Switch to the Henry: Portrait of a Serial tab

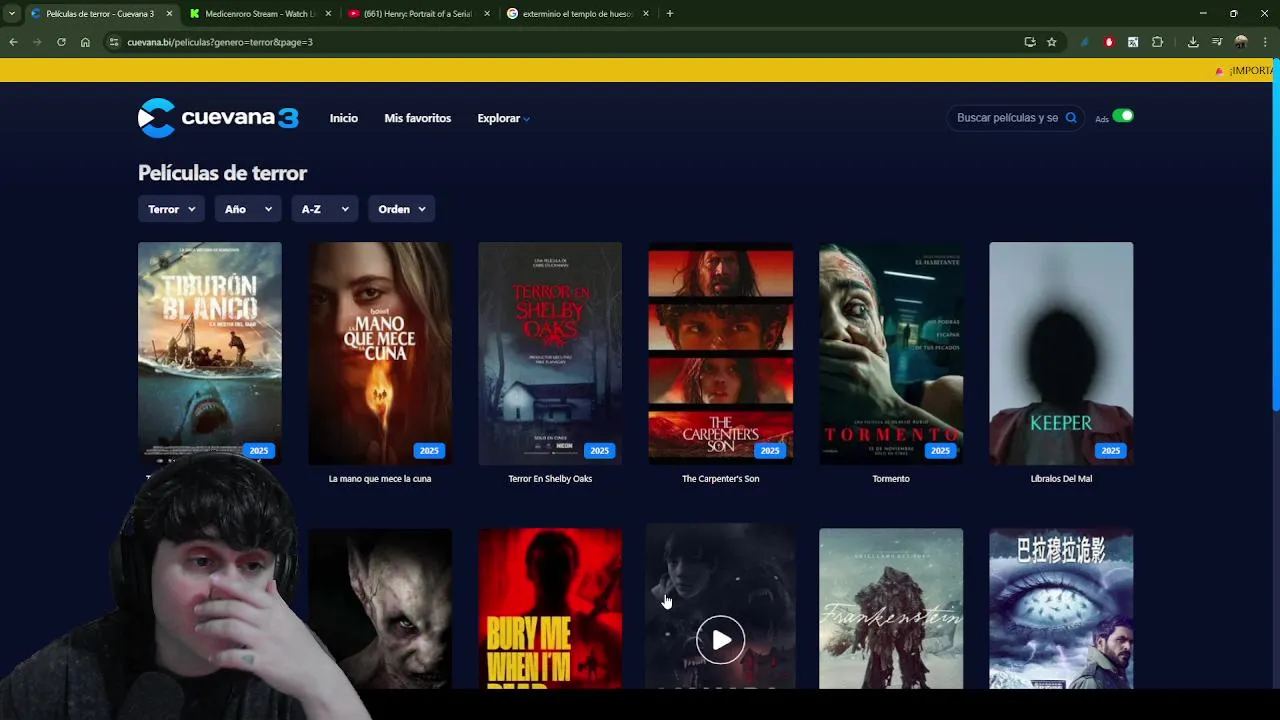click(419, 14)
